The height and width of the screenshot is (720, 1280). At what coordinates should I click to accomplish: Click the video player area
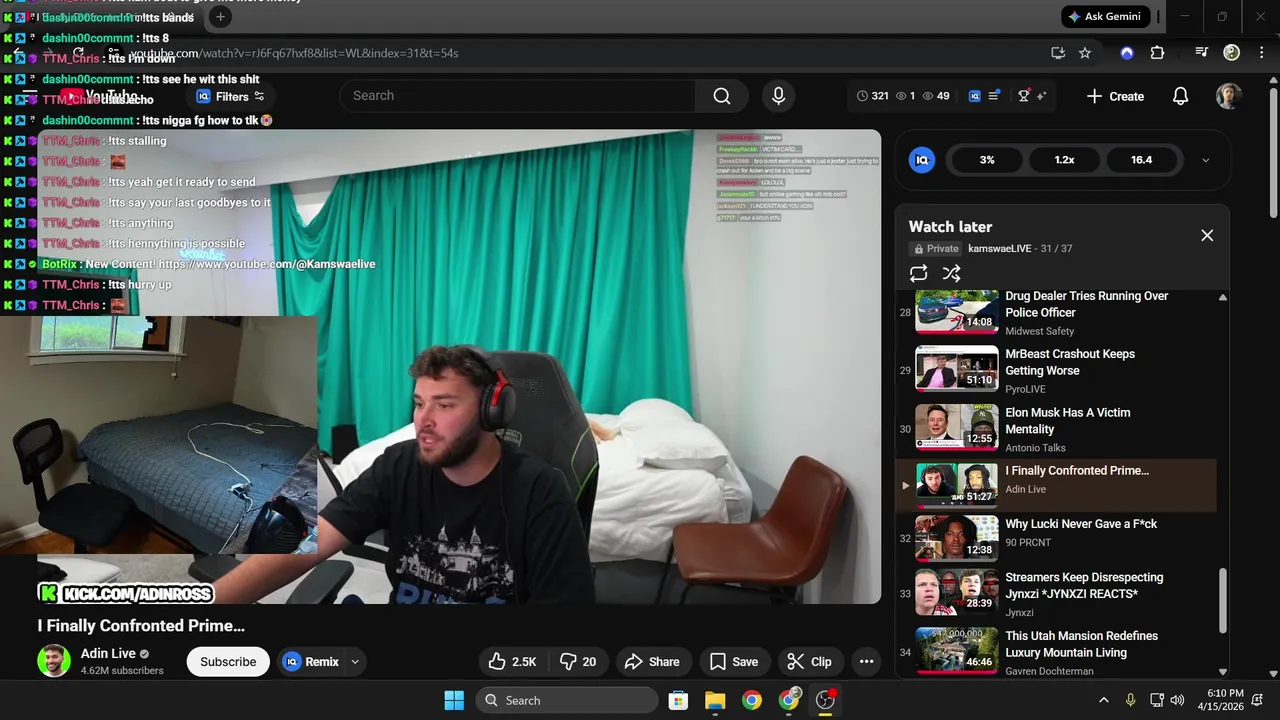[460, 366]
